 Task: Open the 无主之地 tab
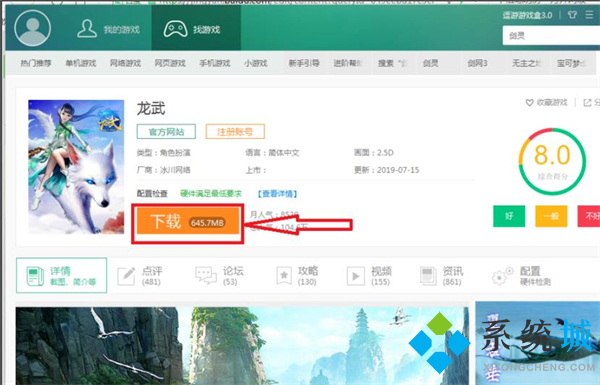(527, 64)
